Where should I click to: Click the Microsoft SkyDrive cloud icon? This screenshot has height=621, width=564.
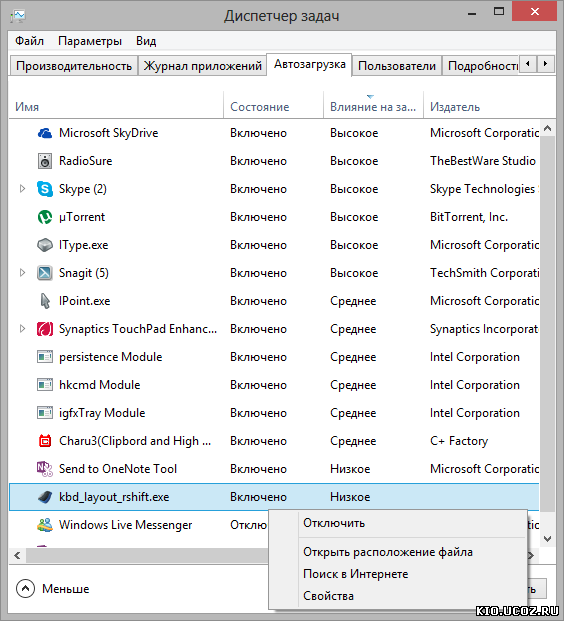(x=45, y=133)
